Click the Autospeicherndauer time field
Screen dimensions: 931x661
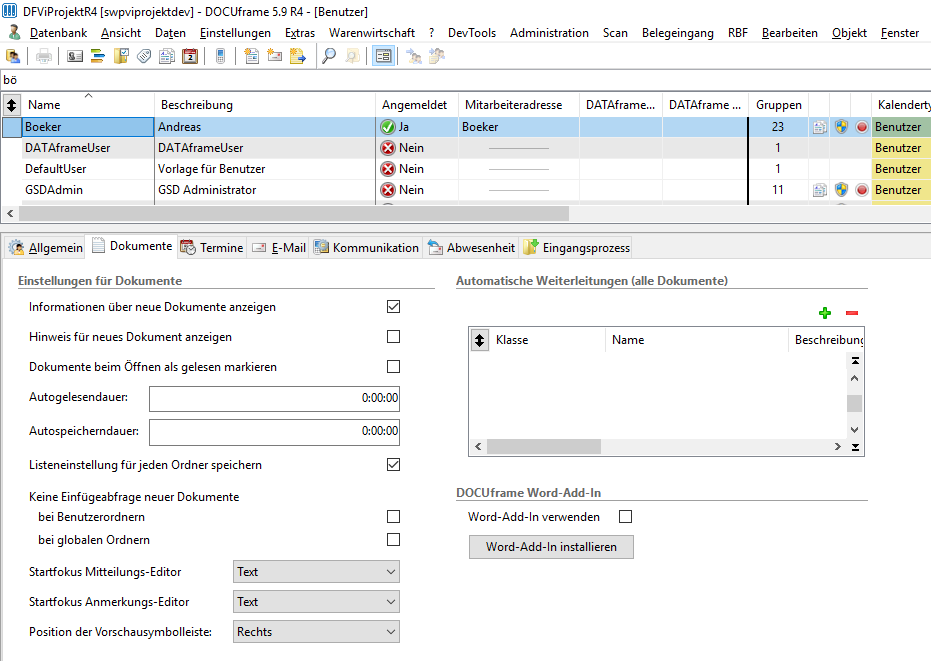tap(274, 432)
